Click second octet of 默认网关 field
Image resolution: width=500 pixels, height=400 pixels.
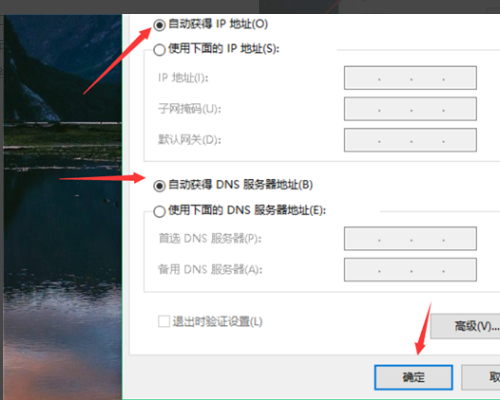click(395, 140)
